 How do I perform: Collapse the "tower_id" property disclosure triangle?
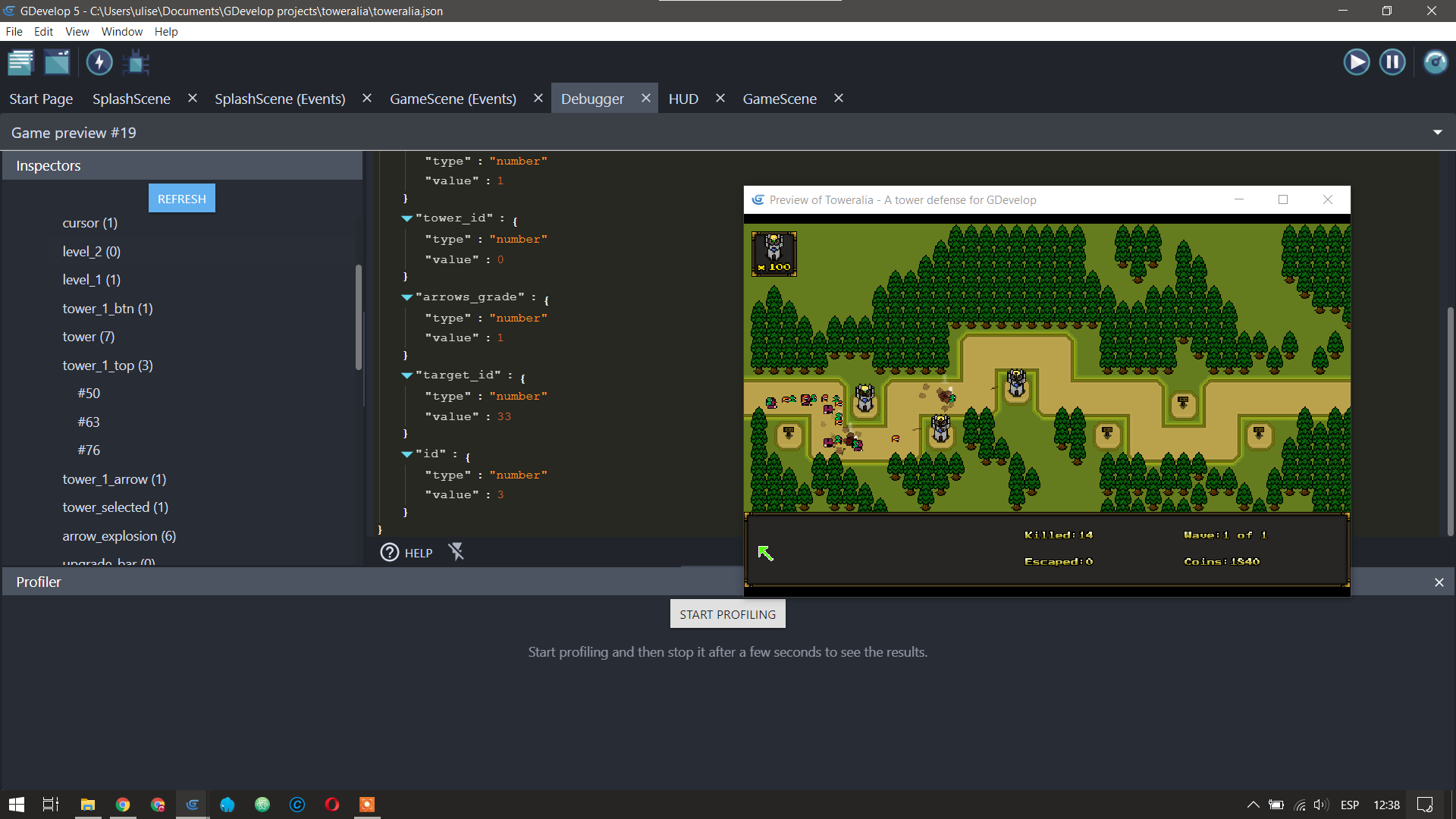coord(407,218)
